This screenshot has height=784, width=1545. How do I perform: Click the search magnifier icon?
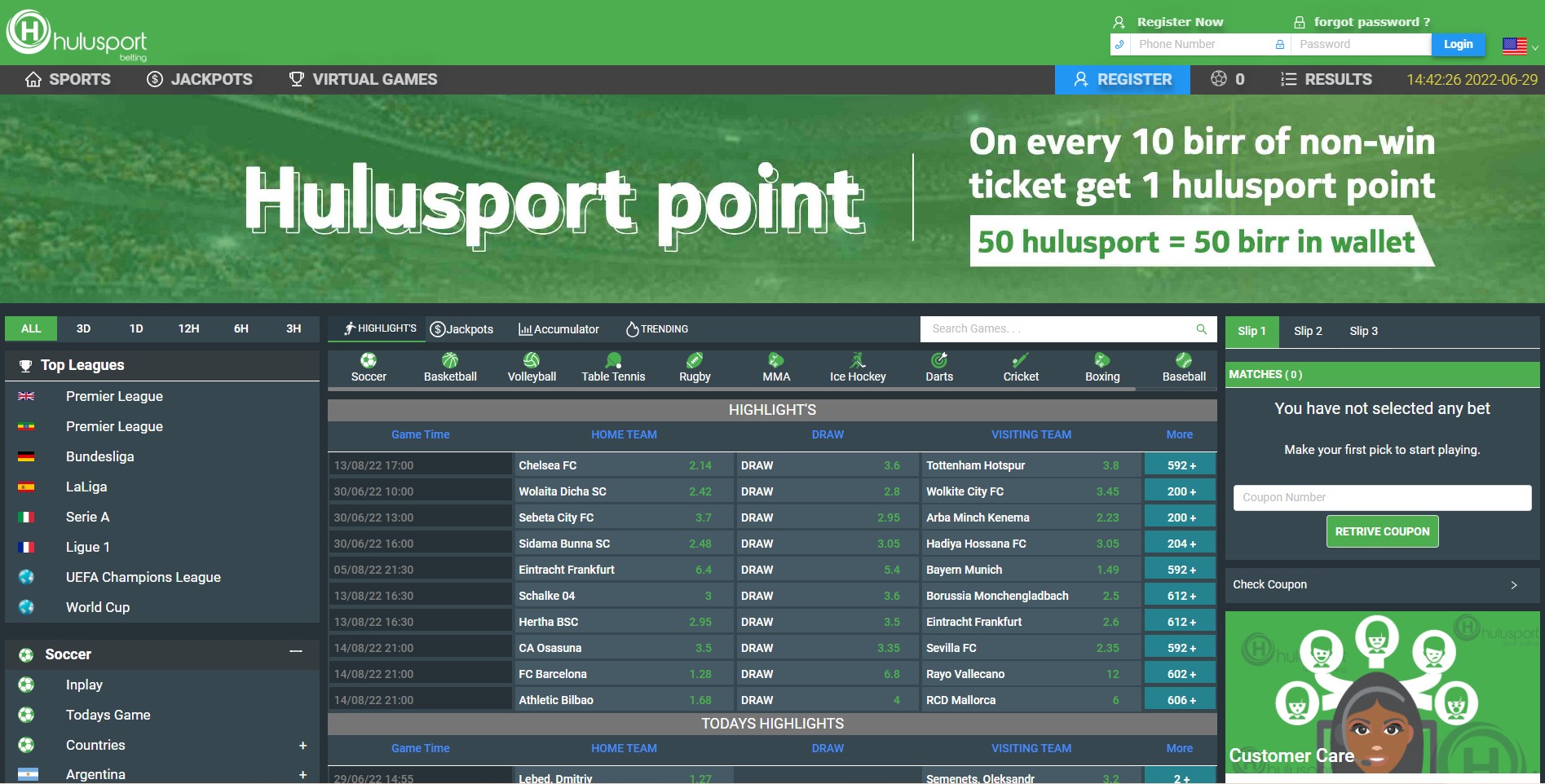coord(1201,329)
